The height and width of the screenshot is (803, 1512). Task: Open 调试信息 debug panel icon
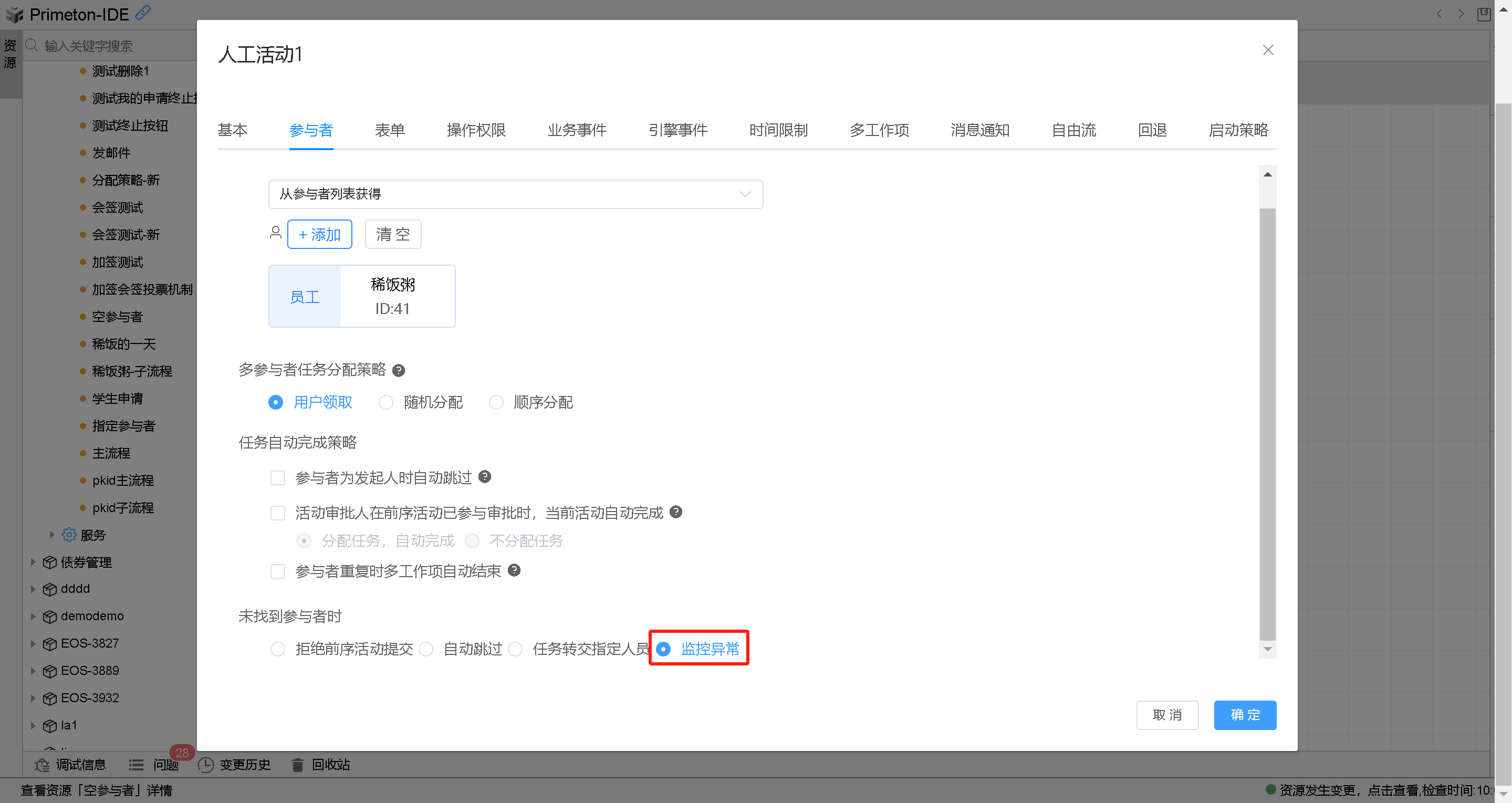[41, 765]
